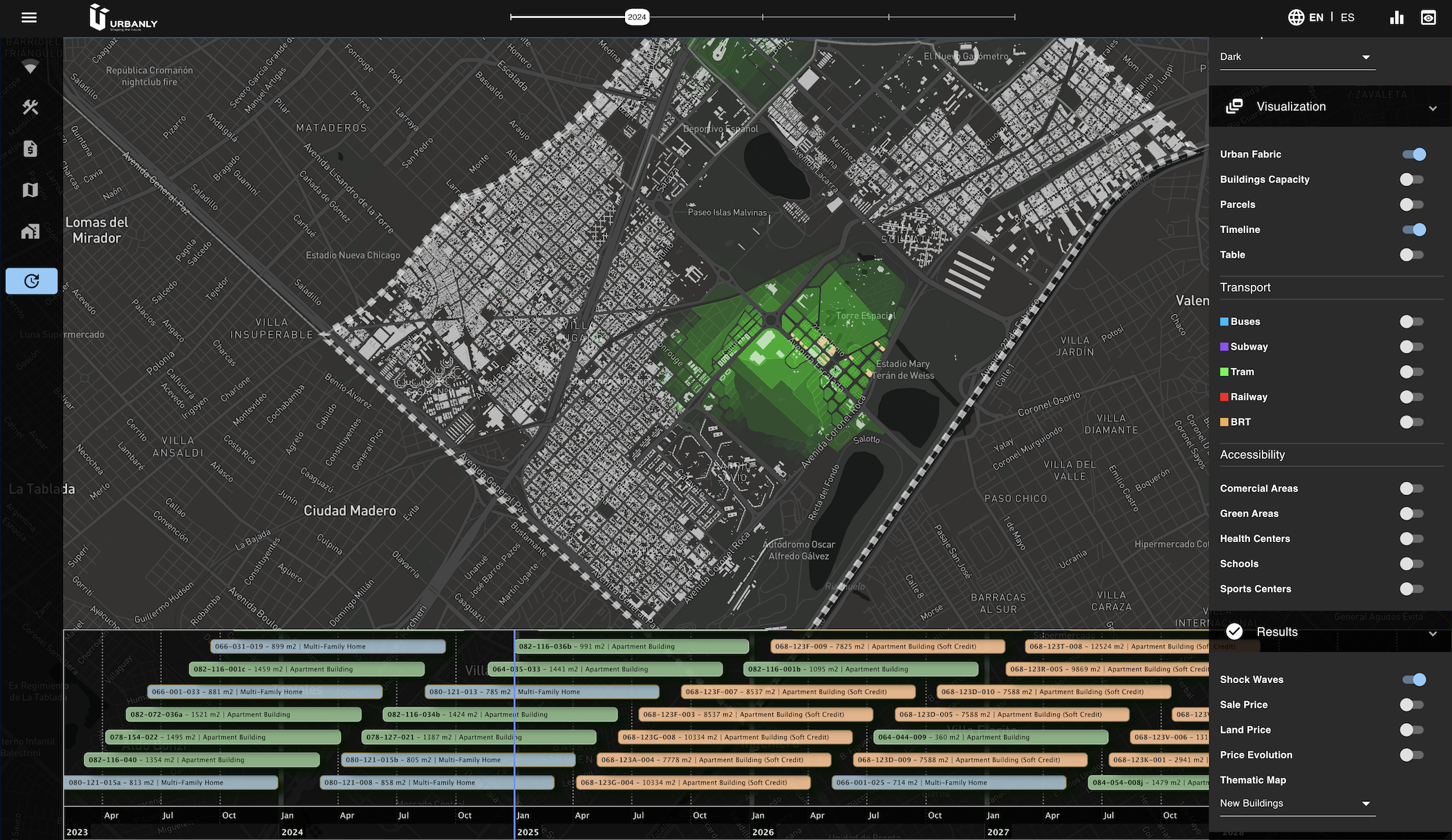Select timeline bar 064-044-009 Apartment Building
Image resolution: width=1452 pixels, height=840 pixels.
[991, 738]
